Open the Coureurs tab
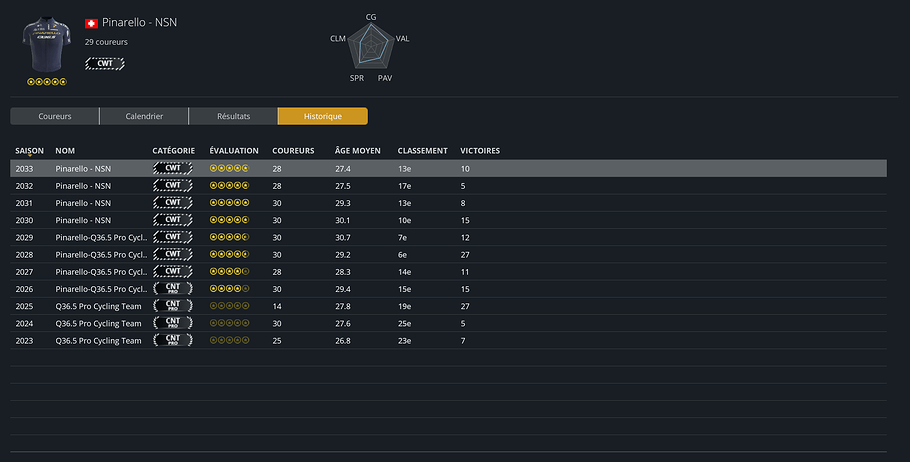This screenshot has width=910, height=462. click(55, 116)
